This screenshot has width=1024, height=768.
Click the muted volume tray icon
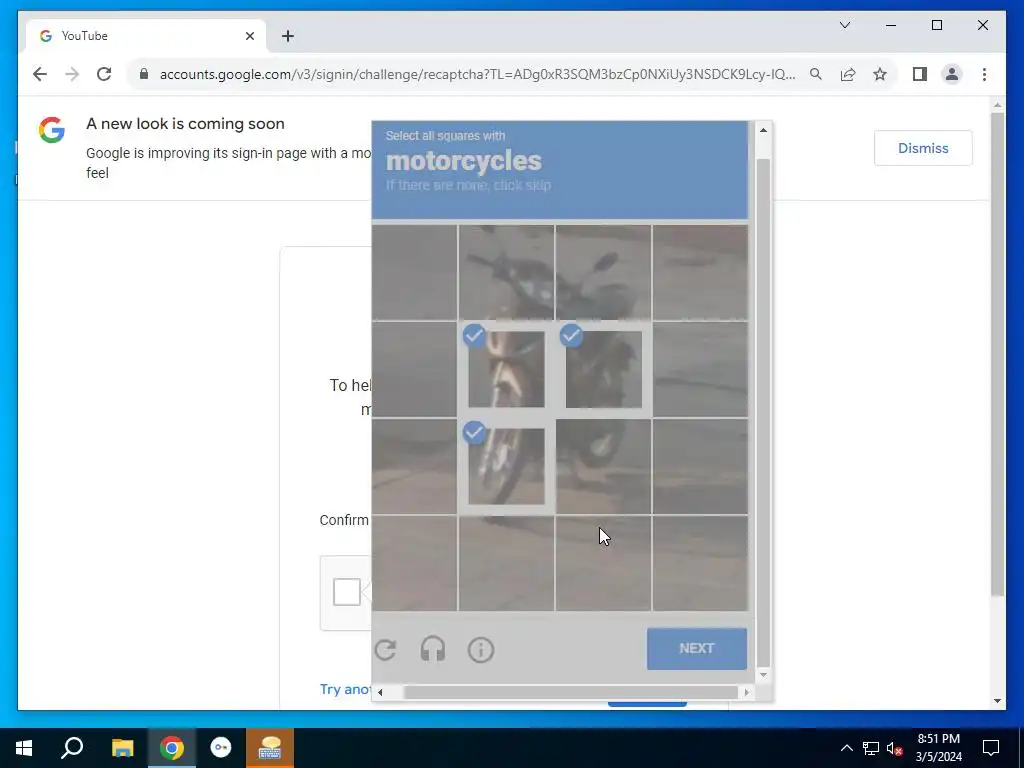coord(895,748)
